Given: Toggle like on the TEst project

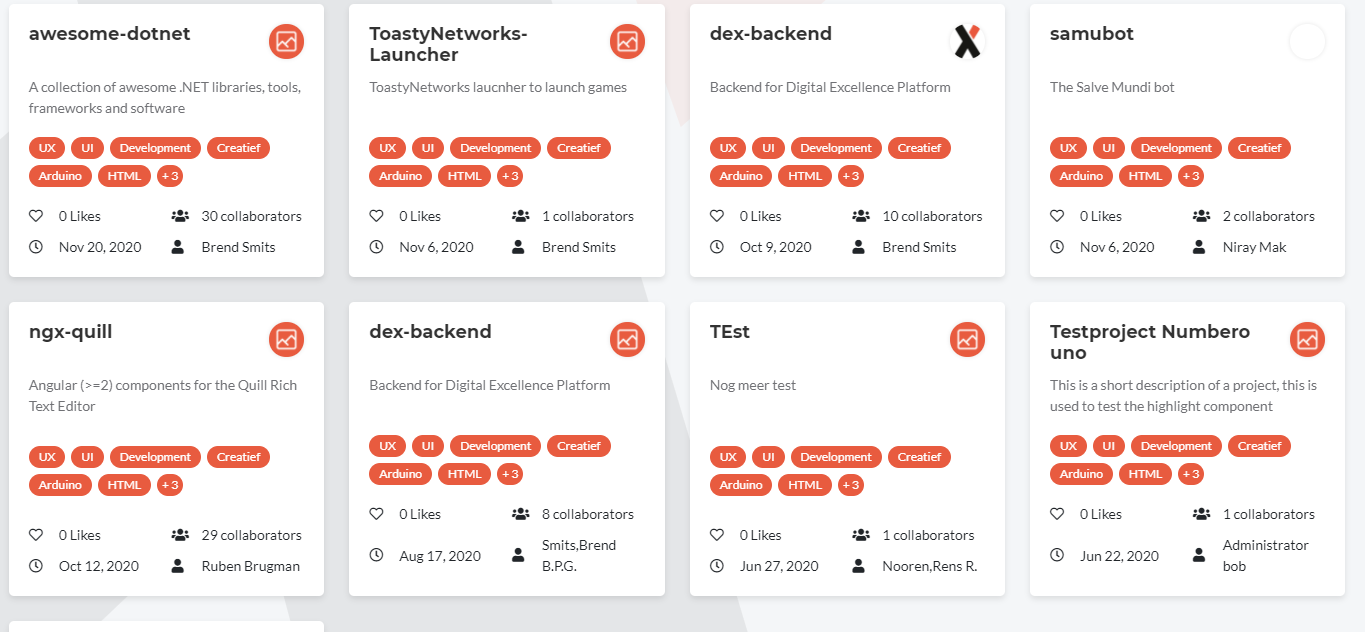Looking at the screenshot, I should point(717,535).
